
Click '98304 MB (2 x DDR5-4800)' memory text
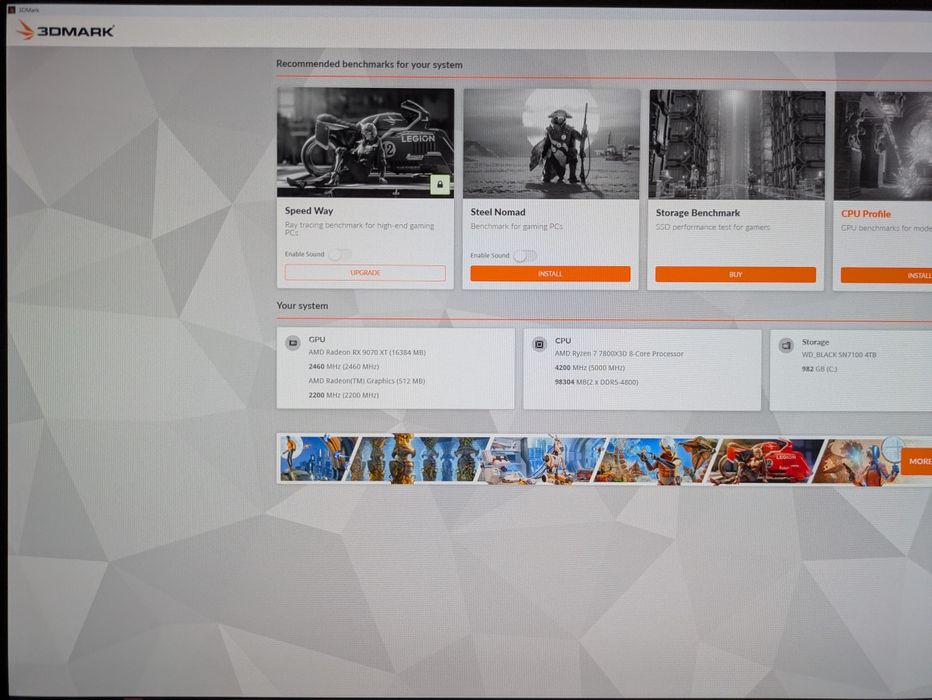pyautogui.click(x=596, y=382)
